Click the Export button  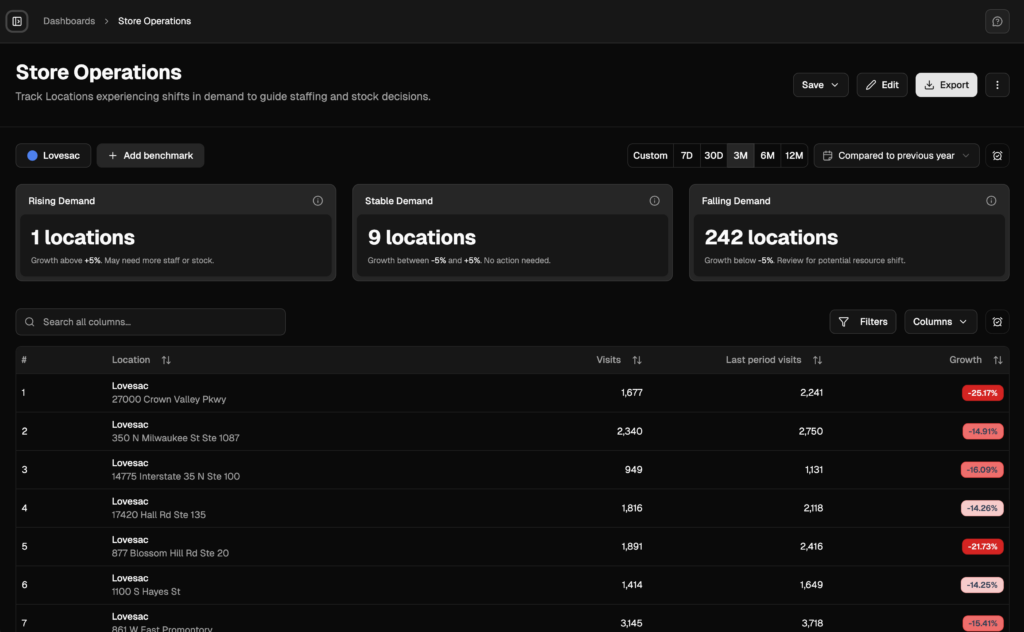click(946, 85)
